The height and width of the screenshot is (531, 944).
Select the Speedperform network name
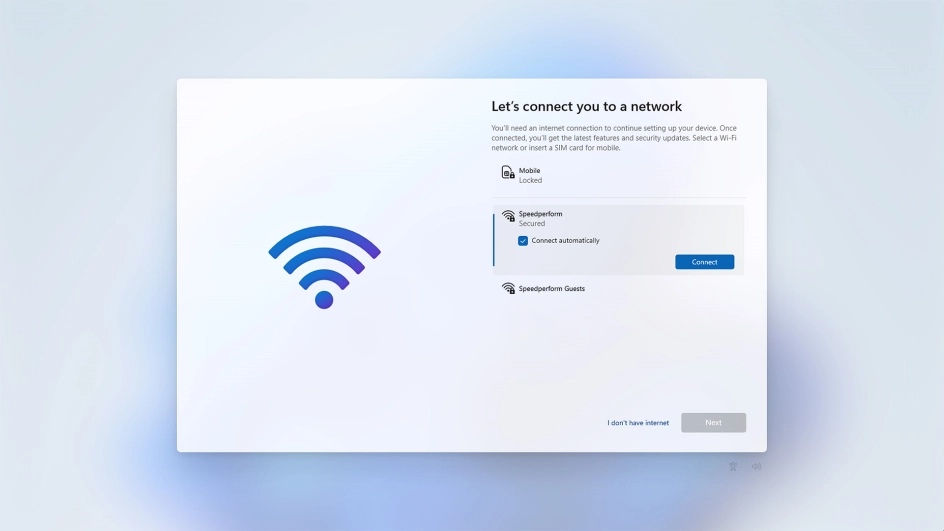coord(540,214)
